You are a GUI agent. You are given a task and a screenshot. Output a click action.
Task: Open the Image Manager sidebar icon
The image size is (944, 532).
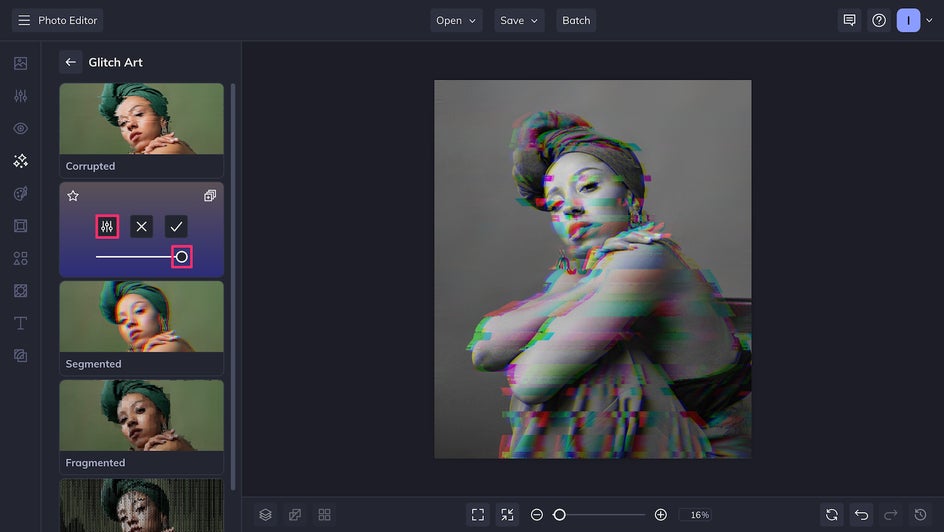[20, 63]
